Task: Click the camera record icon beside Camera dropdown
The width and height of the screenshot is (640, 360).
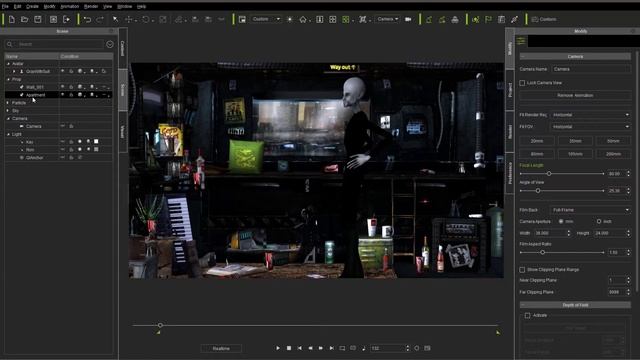Action: pos(408,19)
